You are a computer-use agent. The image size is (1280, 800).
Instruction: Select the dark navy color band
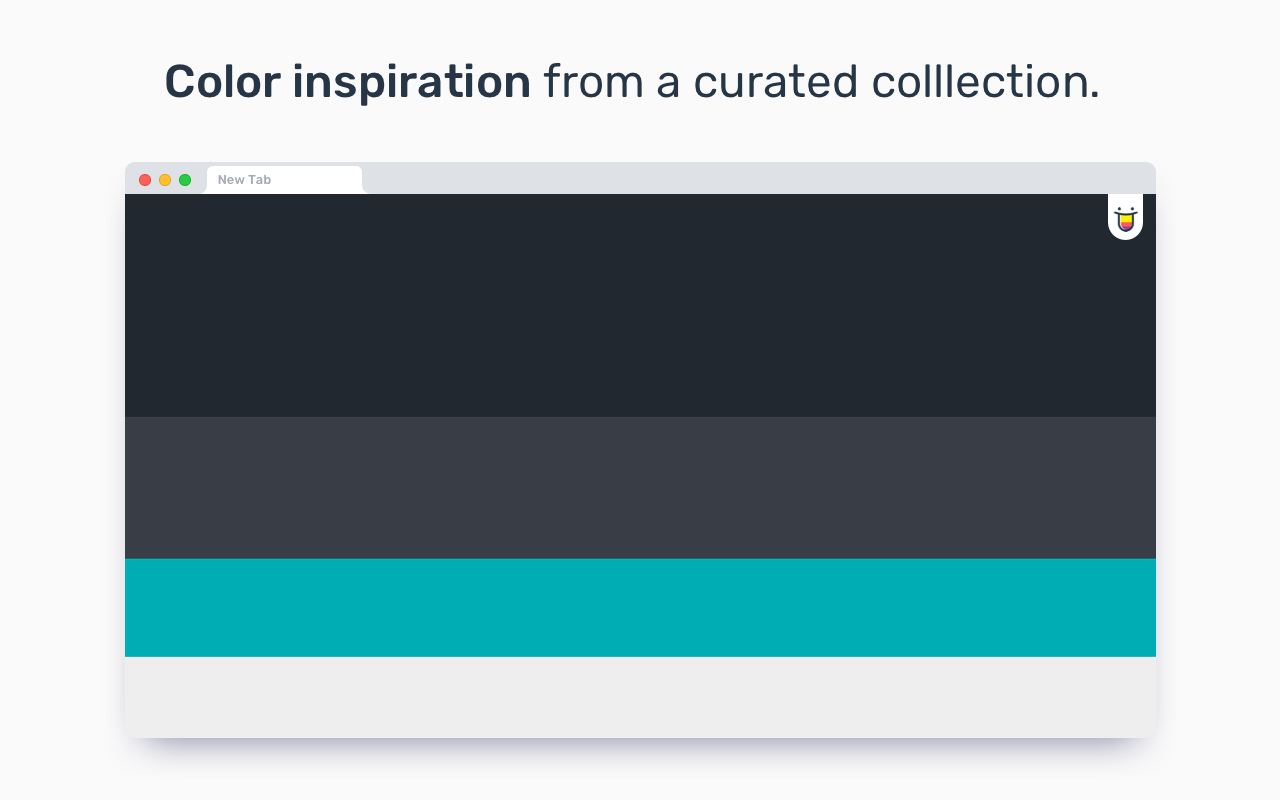[640, 305]
